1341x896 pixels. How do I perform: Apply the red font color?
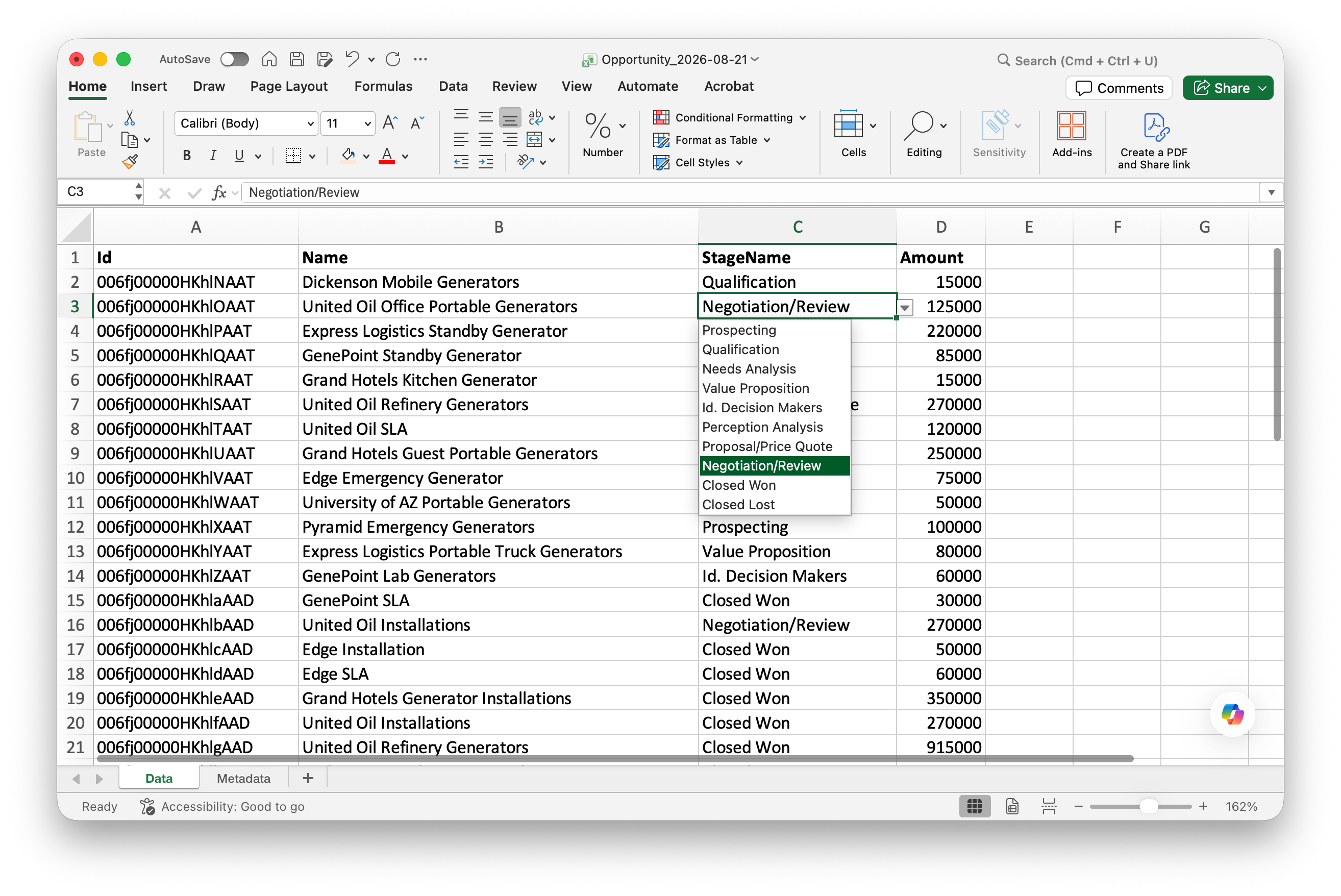pyautogui.click(x=387, y=156)
